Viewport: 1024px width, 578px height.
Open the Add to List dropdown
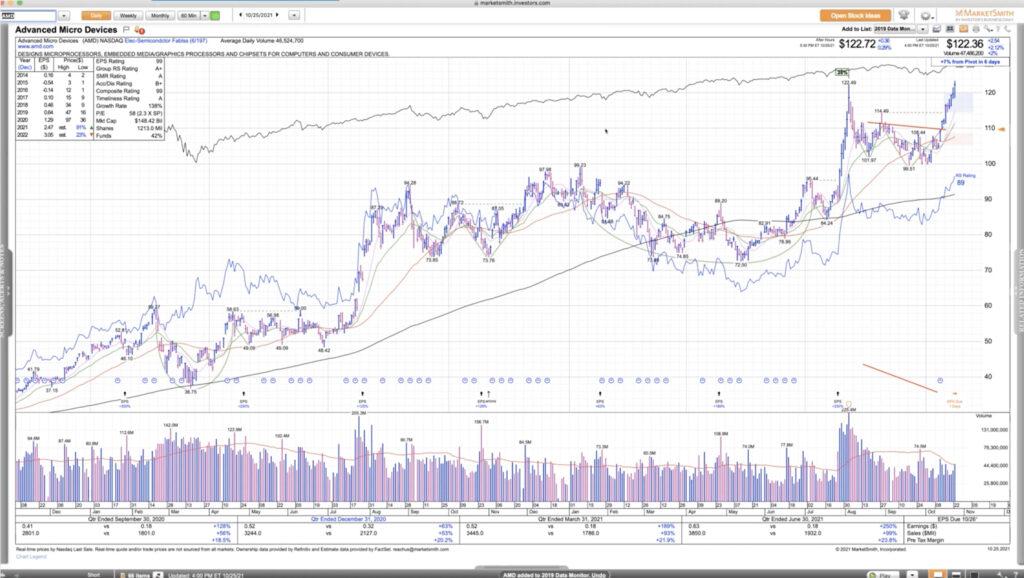click(895, 29)
